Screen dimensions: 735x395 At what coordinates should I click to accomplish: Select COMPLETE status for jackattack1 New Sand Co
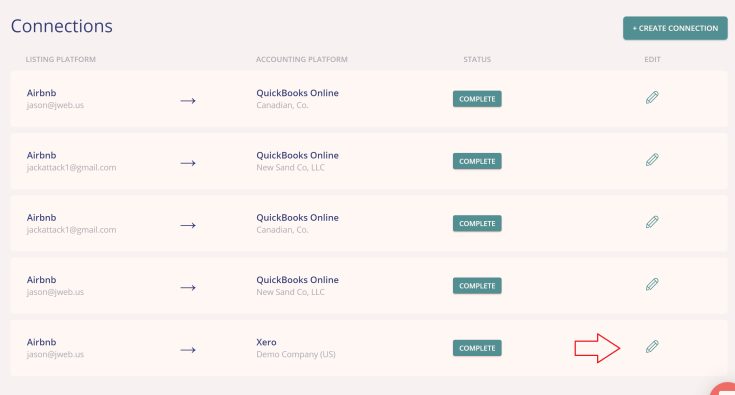tap(477, 161)
